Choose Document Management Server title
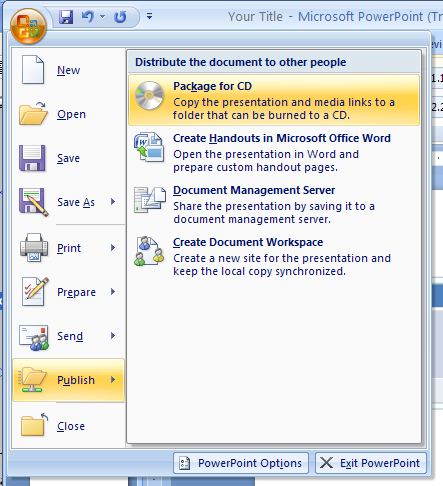 [254, 190]
